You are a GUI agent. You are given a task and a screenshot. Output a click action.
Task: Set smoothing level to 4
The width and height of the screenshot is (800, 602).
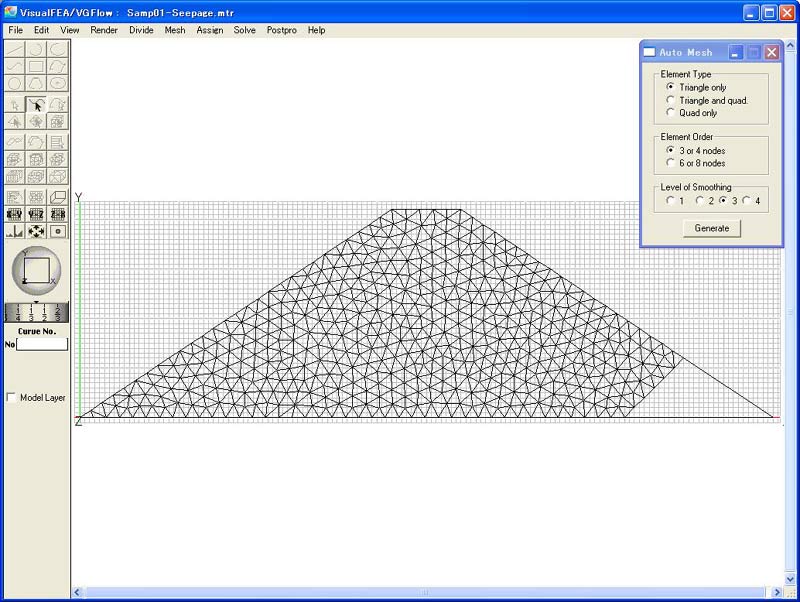(x=747, y=201)
